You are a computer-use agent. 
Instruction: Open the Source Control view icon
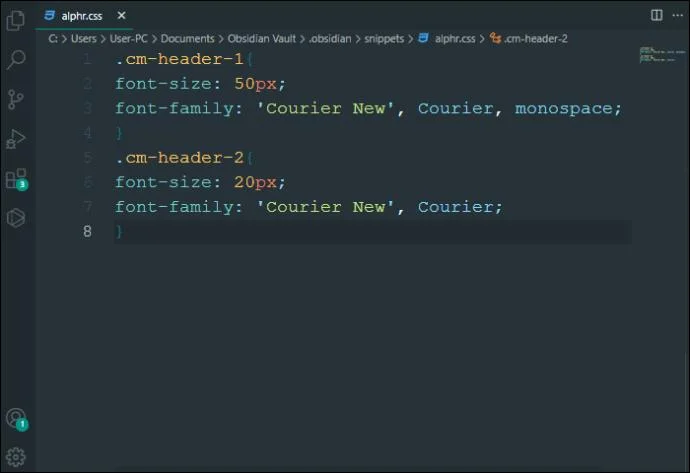16,99
